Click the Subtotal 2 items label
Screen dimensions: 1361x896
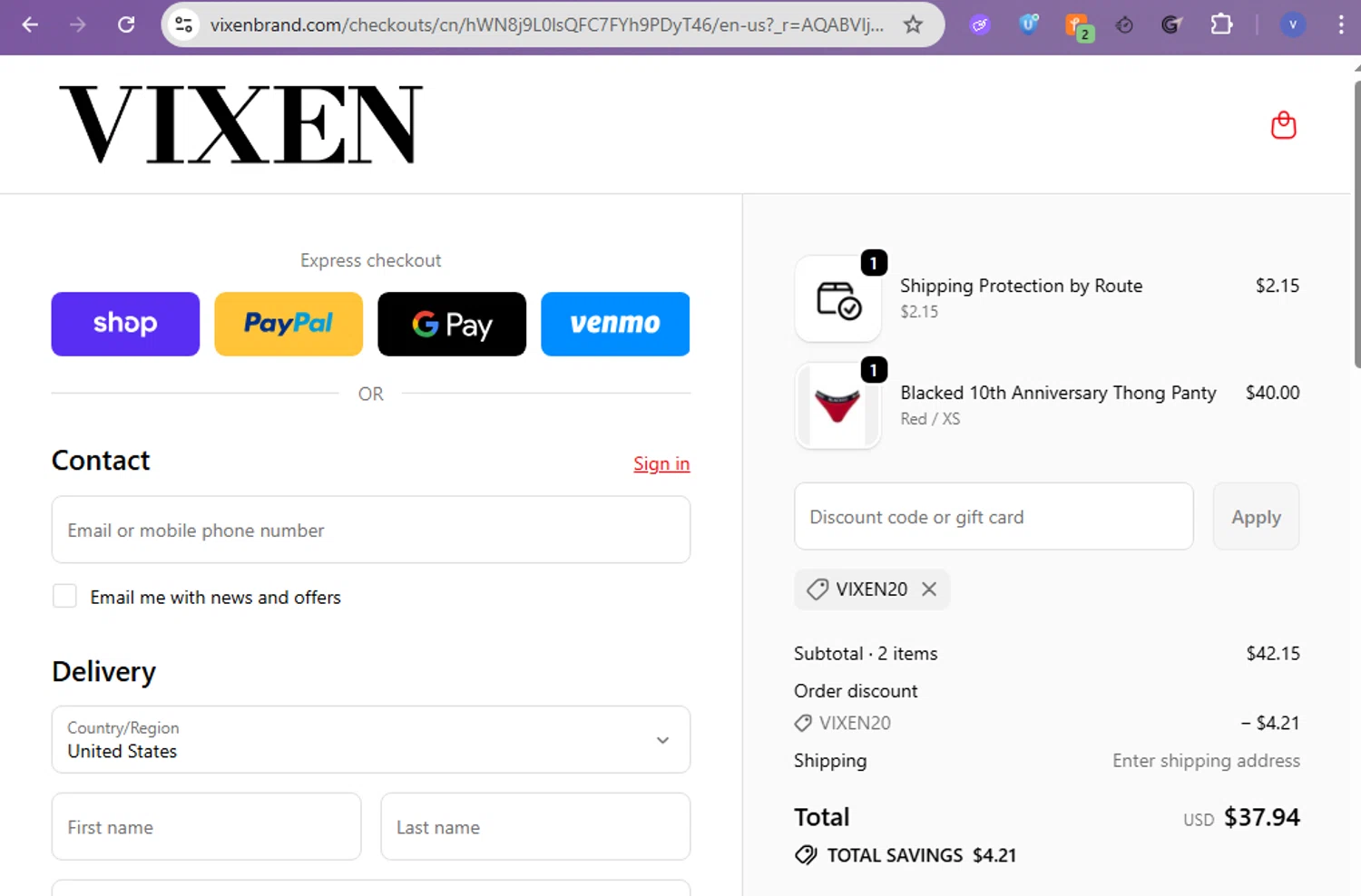(x=866, y=653)
